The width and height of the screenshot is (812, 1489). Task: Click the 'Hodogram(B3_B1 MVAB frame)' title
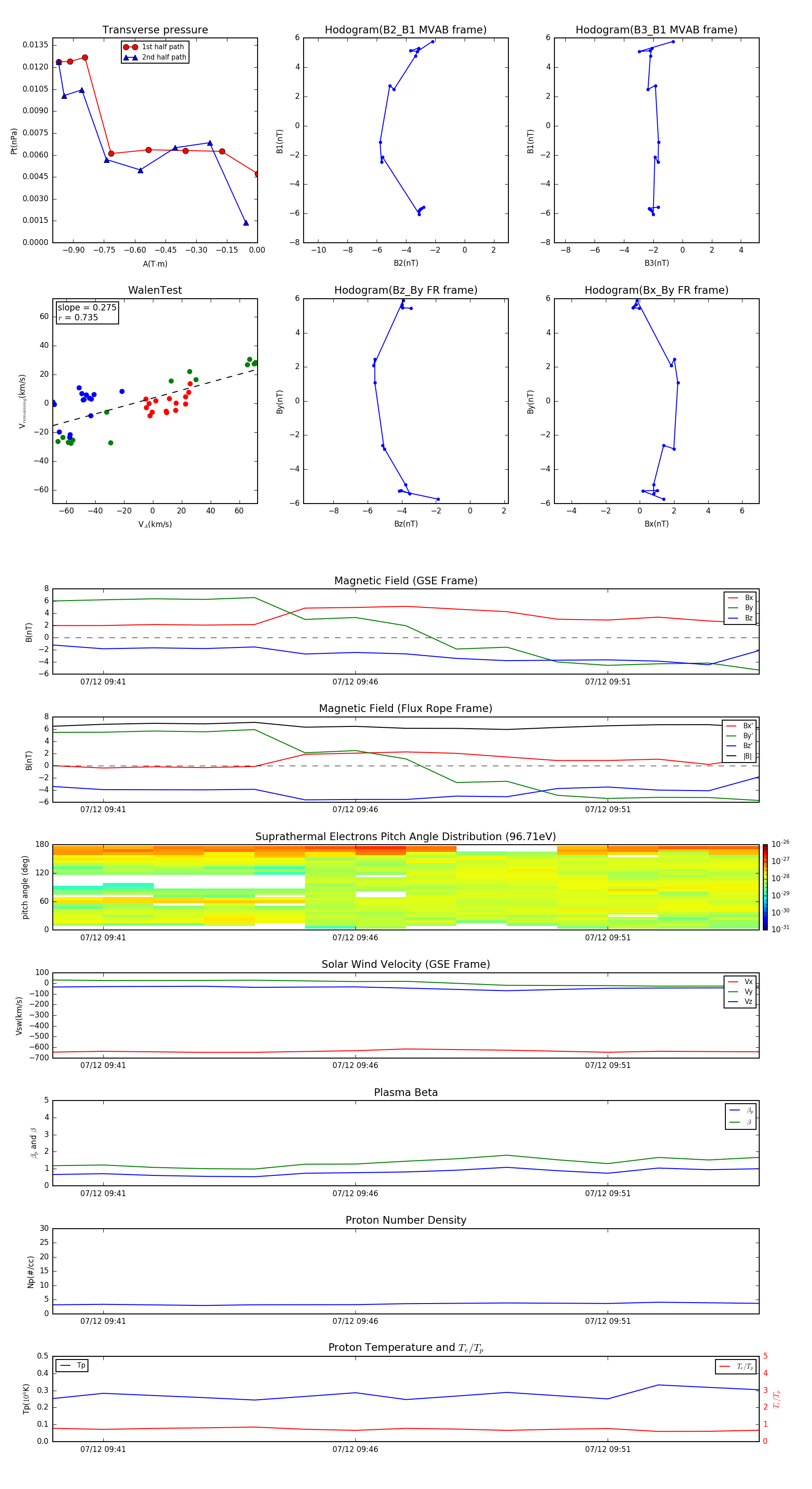pos(656,30)
